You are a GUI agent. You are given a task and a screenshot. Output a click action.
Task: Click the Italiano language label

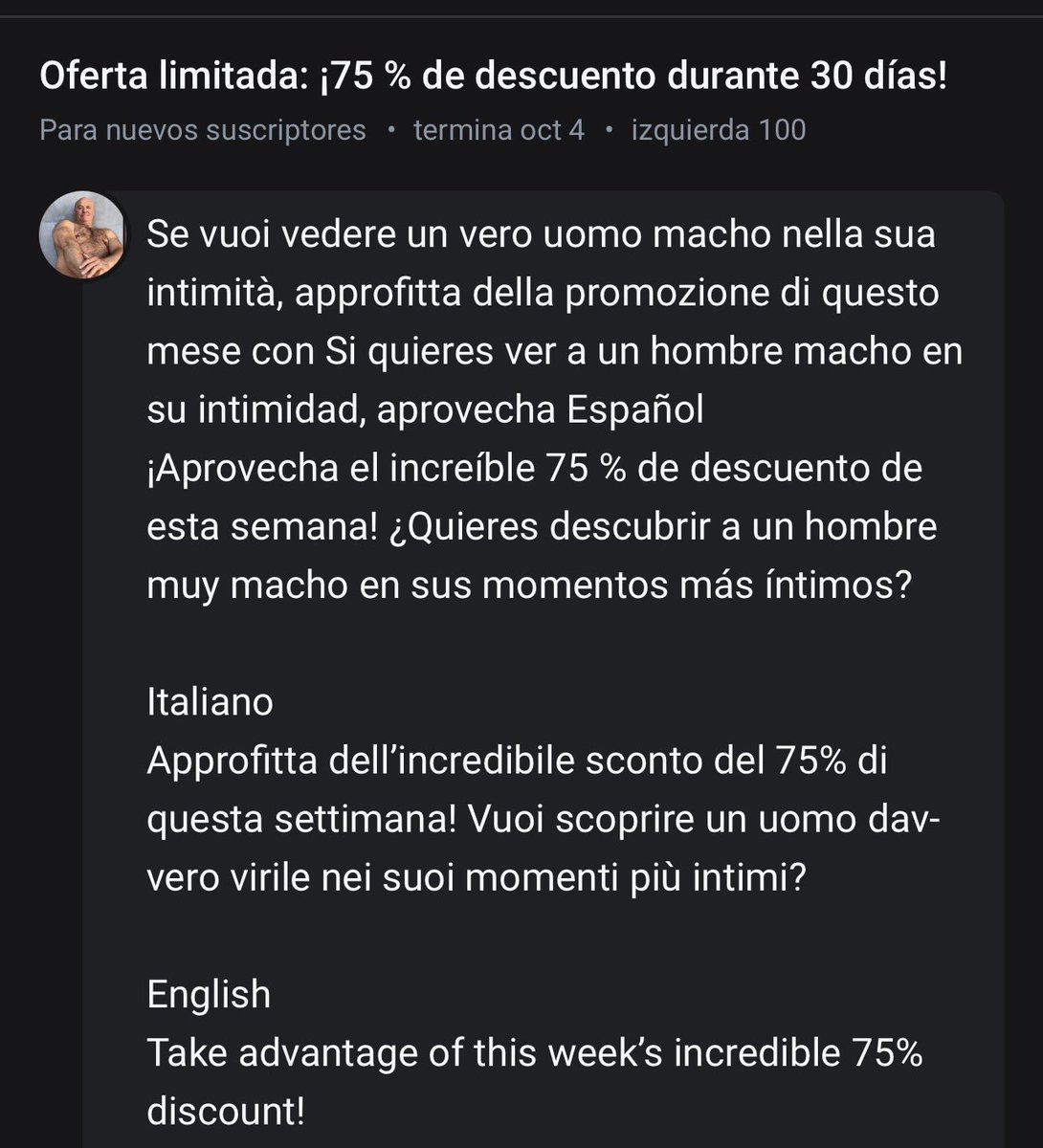(211, 702)
